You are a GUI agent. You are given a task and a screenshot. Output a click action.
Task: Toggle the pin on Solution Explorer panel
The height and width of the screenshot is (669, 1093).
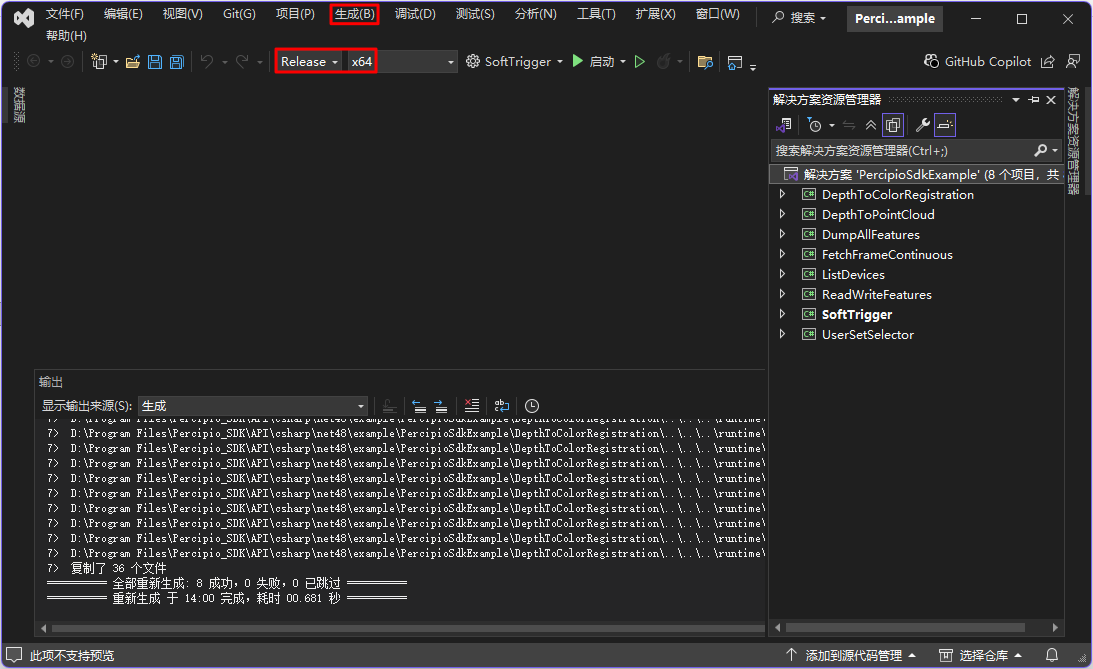[1035, 99]
